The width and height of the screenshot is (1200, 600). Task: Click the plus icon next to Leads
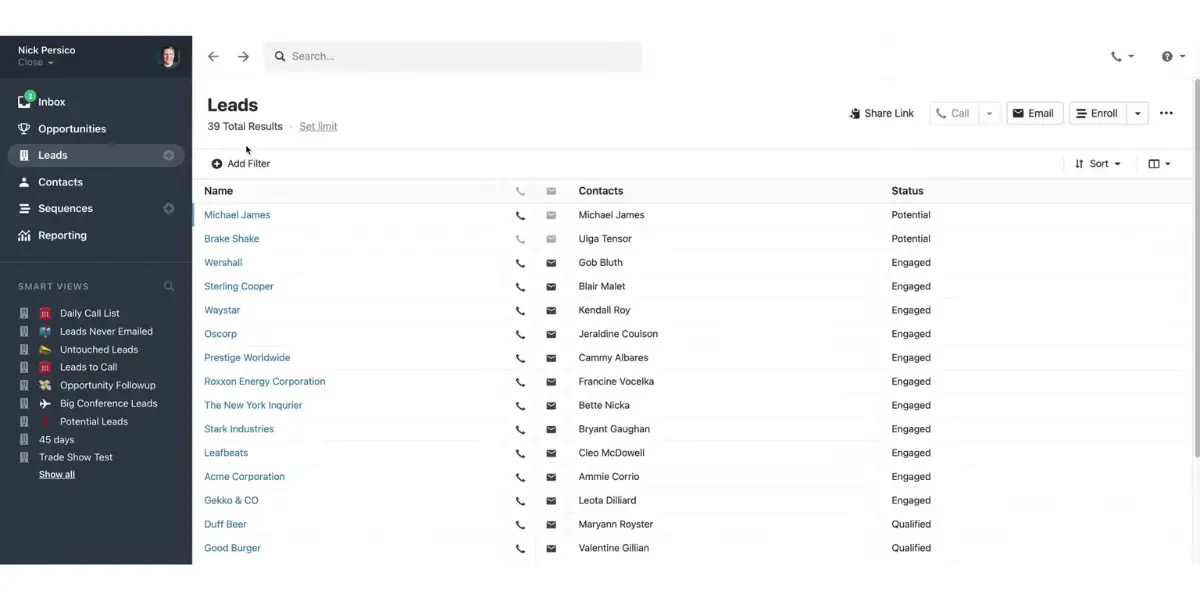coord(169,155)
